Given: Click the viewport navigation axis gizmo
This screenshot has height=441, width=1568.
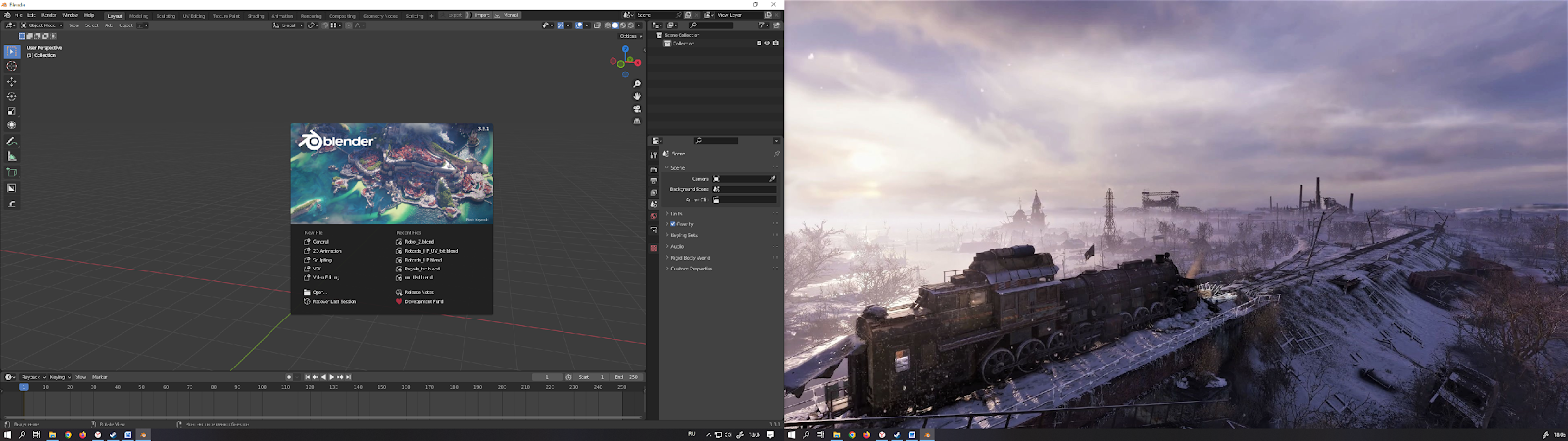Looking at the screenshot, I should (x=625, y=61).
